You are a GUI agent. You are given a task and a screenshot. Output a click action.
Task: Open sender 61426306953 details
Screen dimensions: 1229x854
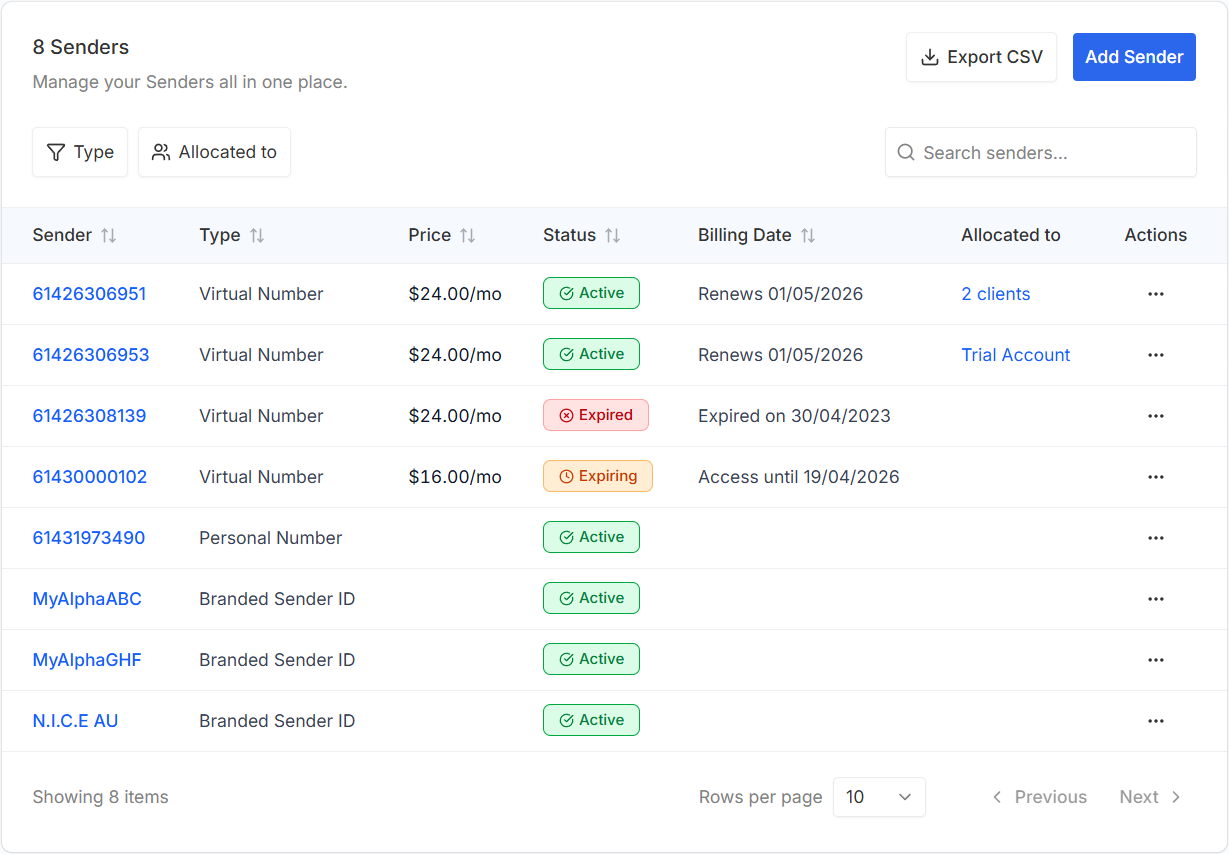[91, 355]
